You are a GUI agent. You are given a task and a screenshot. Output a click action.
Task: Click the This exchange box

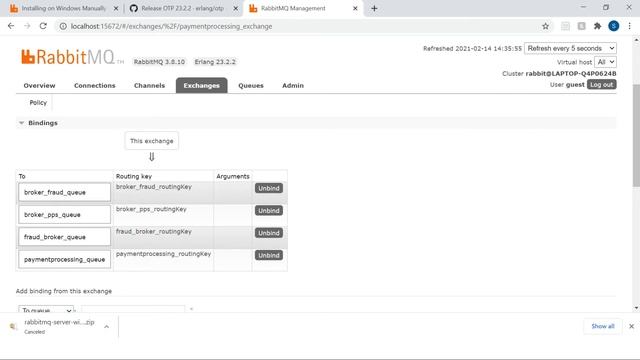coord(151,141)
